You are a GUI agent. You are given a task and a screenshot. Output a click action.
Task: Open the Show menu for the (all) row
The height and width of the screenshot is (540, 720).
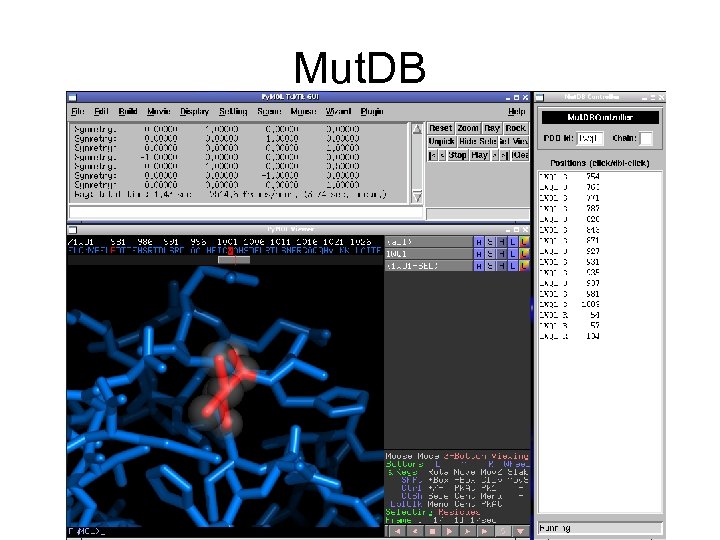point(490,242)
